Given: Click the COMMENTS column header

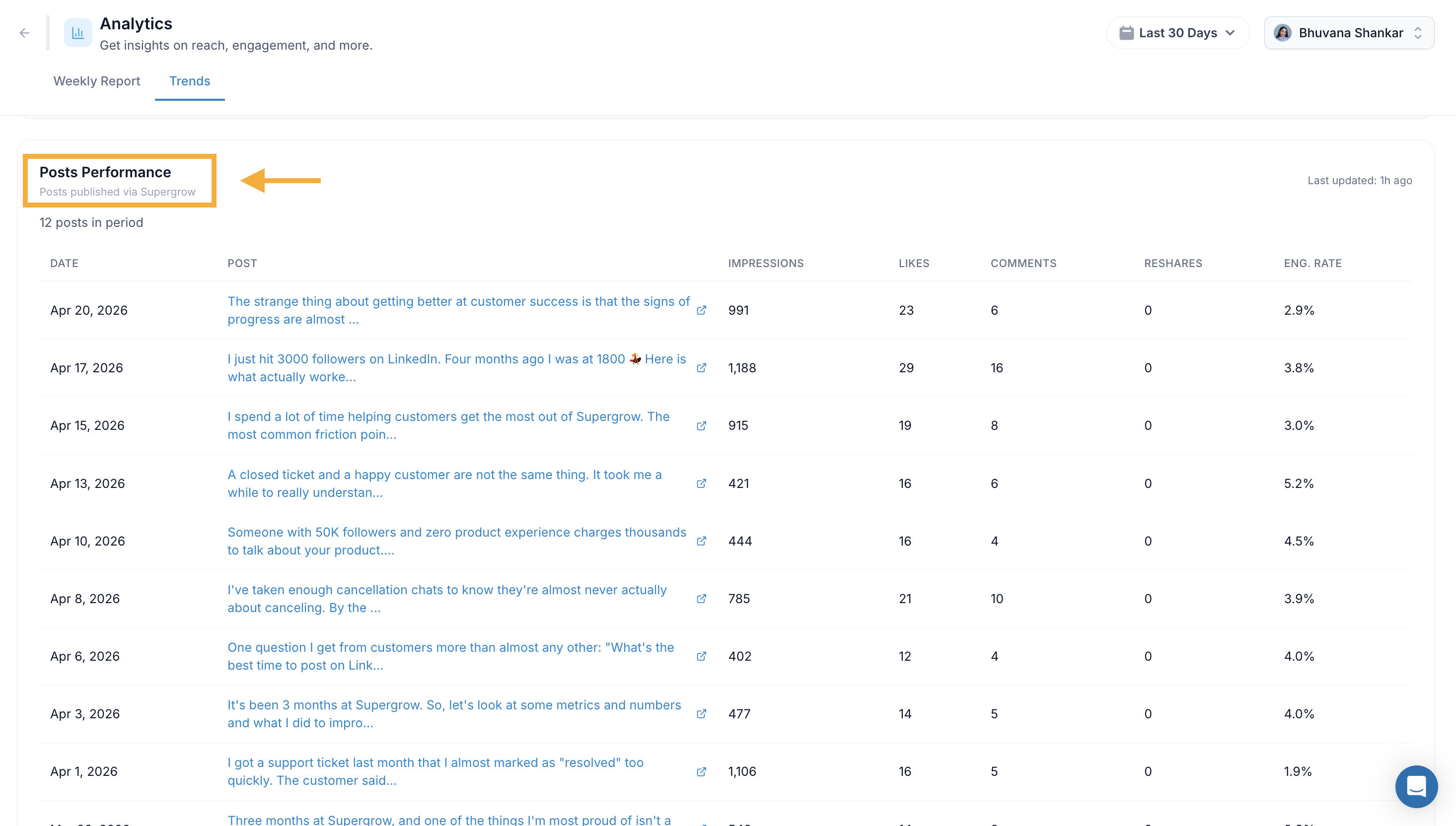Looking at the screenshot, I should click(x=1023, y=263).
